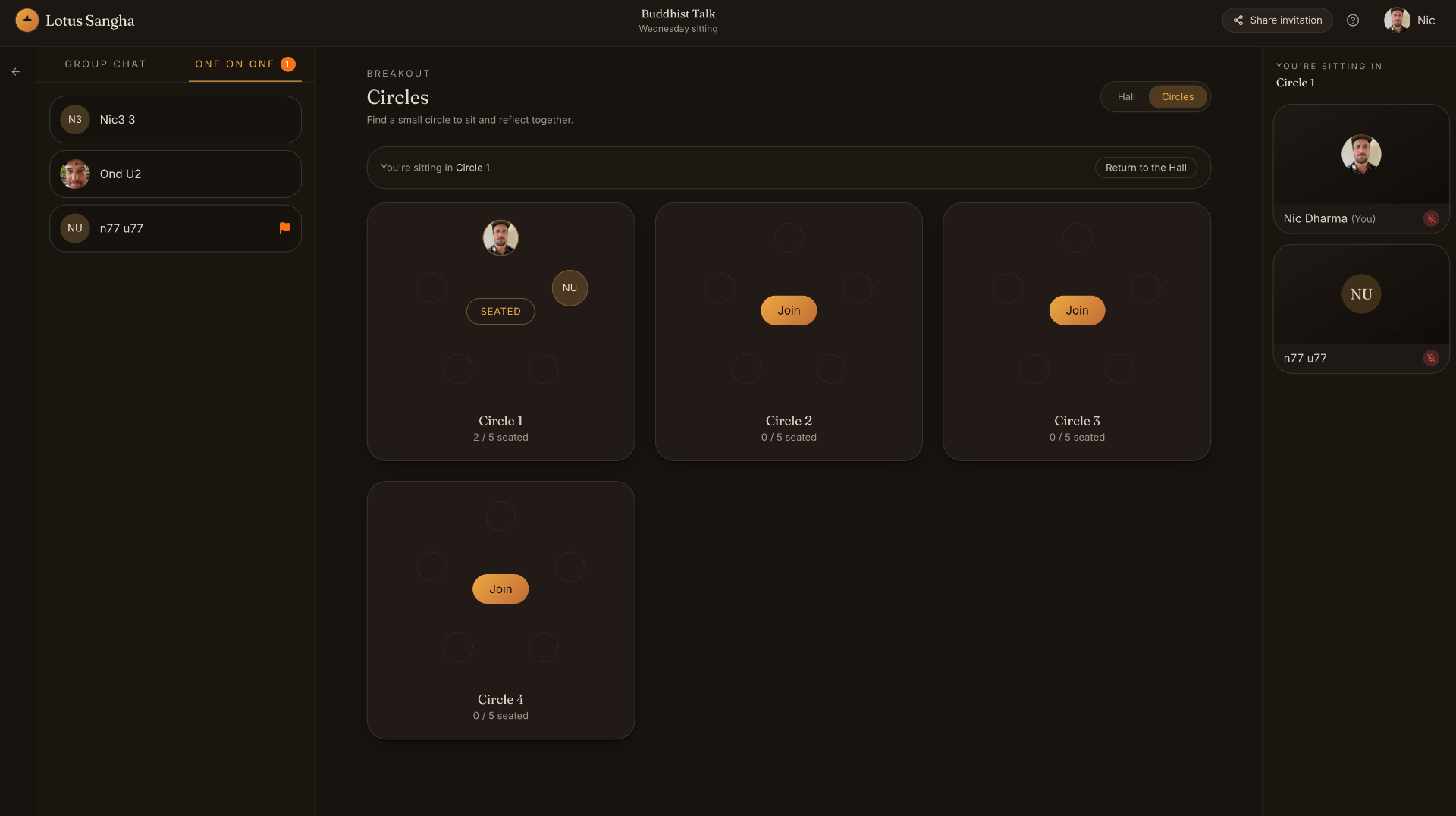Viewport: 1456px width, 816px height.
Task: Click 'Nic Dharma (You)' name label
Action: click(1329, 218)
